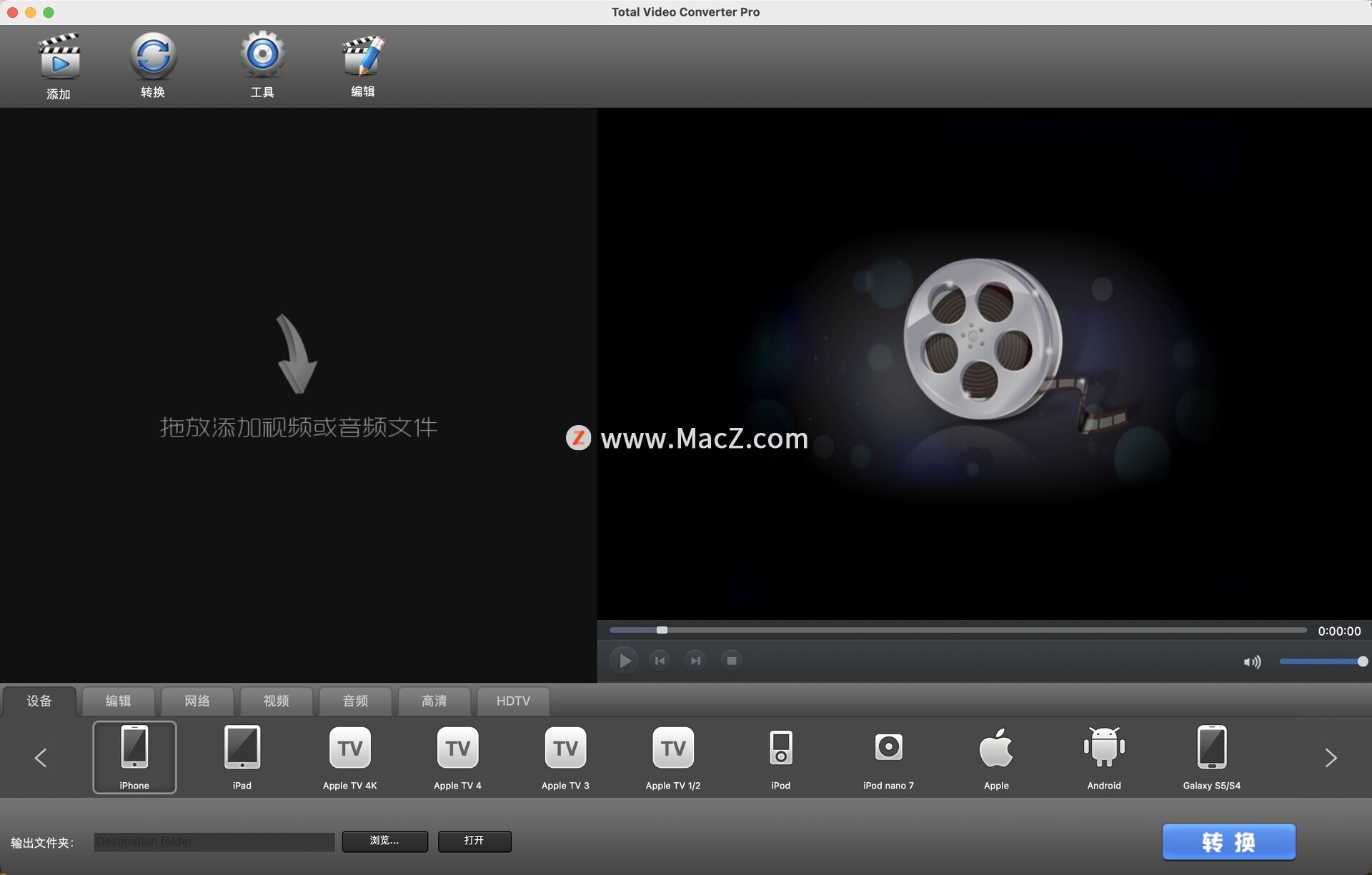This screenshot has height=875, width=1372.
Task: Skip to next with the forward button
Action: pyautogui.click(x=695, y=661)
